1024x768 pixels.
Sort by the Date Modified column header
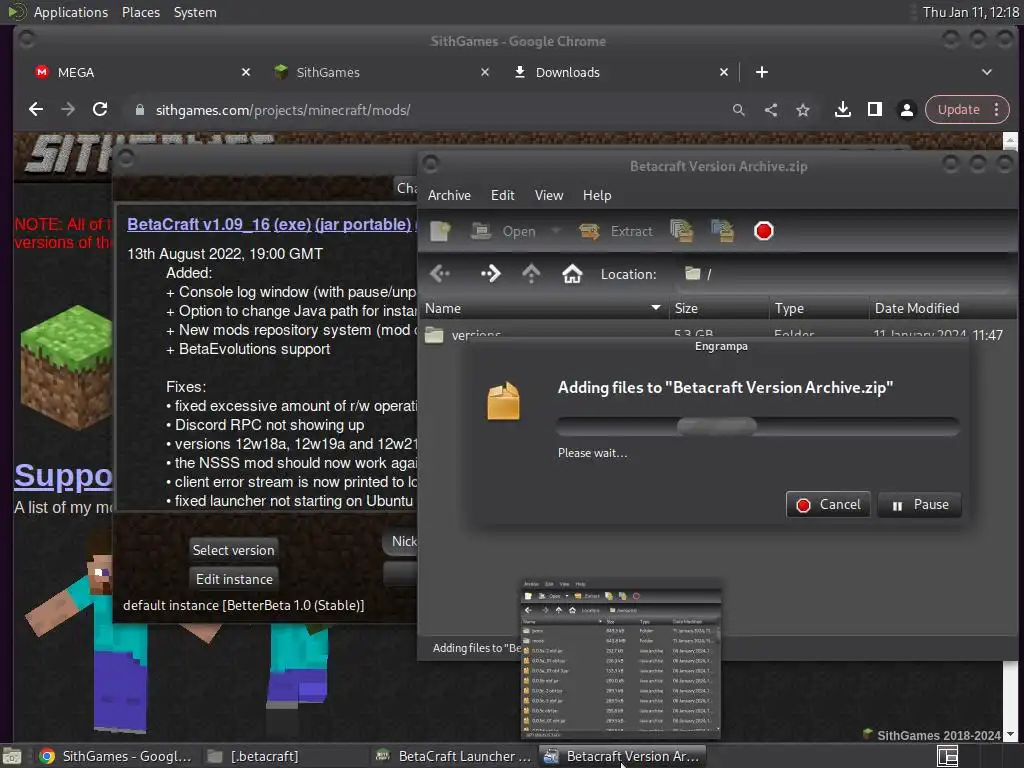943,308
